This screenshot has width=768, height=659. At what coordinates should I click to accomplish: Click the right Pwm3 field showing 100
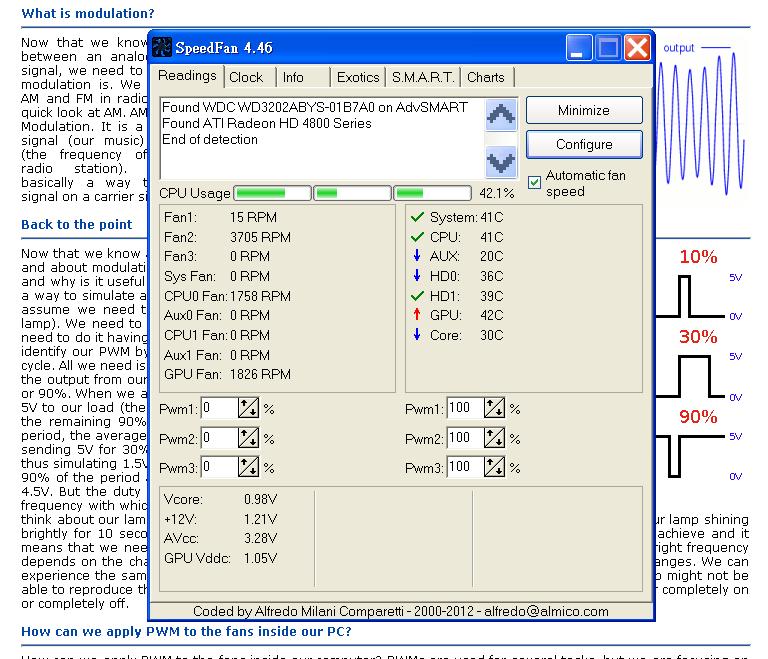465,467
